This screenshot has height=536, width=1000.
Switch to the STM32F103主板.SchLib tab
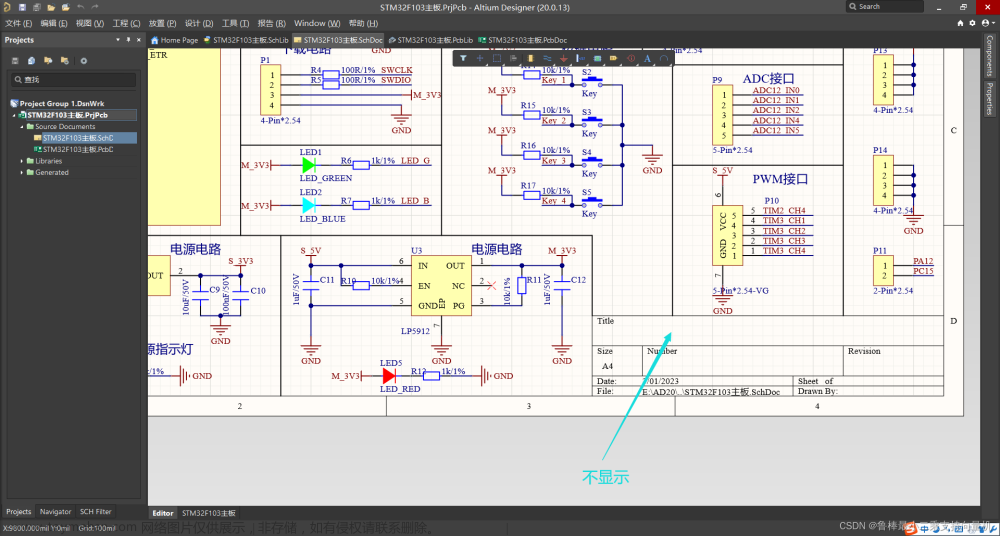pyautogui.click(x=246, y=40)
